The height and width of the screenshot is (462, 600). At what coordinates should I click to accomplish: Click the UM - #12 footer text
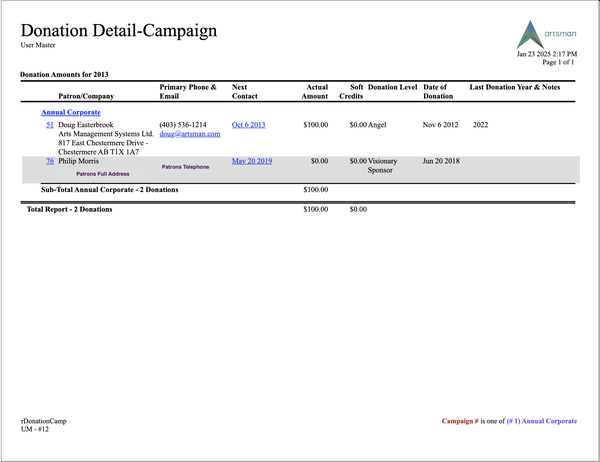pyautogui.click(x=35, y=429)
